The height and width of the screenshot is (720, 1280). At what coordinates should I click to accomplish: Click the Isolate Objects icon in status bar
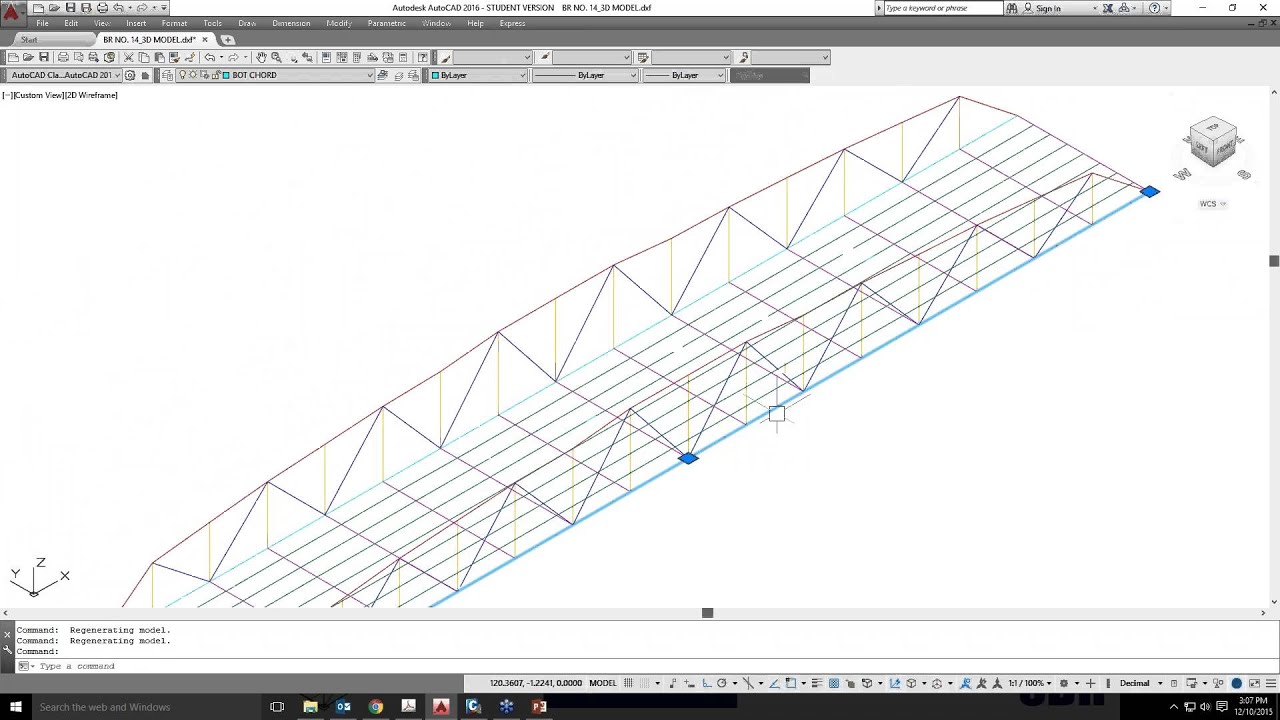pyautogui.click(x=1218, y=683)
